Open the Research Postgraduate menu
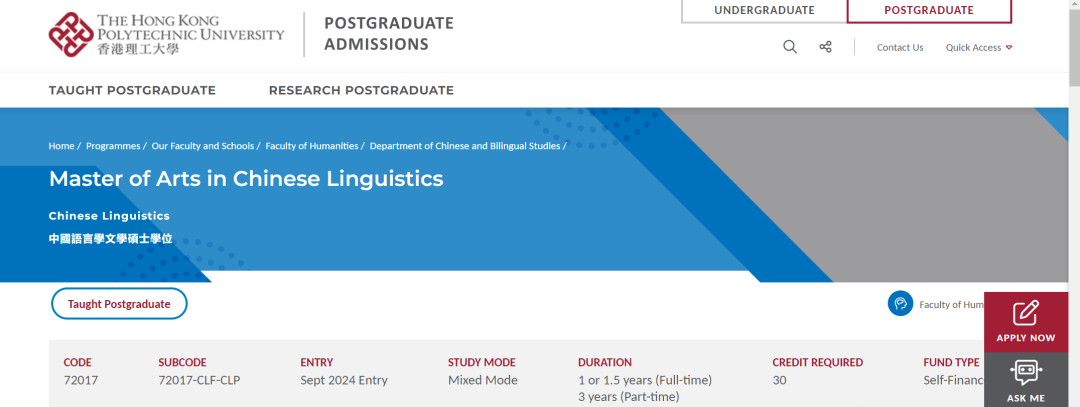Screen dimensions: 1080x407 [361, 90]
